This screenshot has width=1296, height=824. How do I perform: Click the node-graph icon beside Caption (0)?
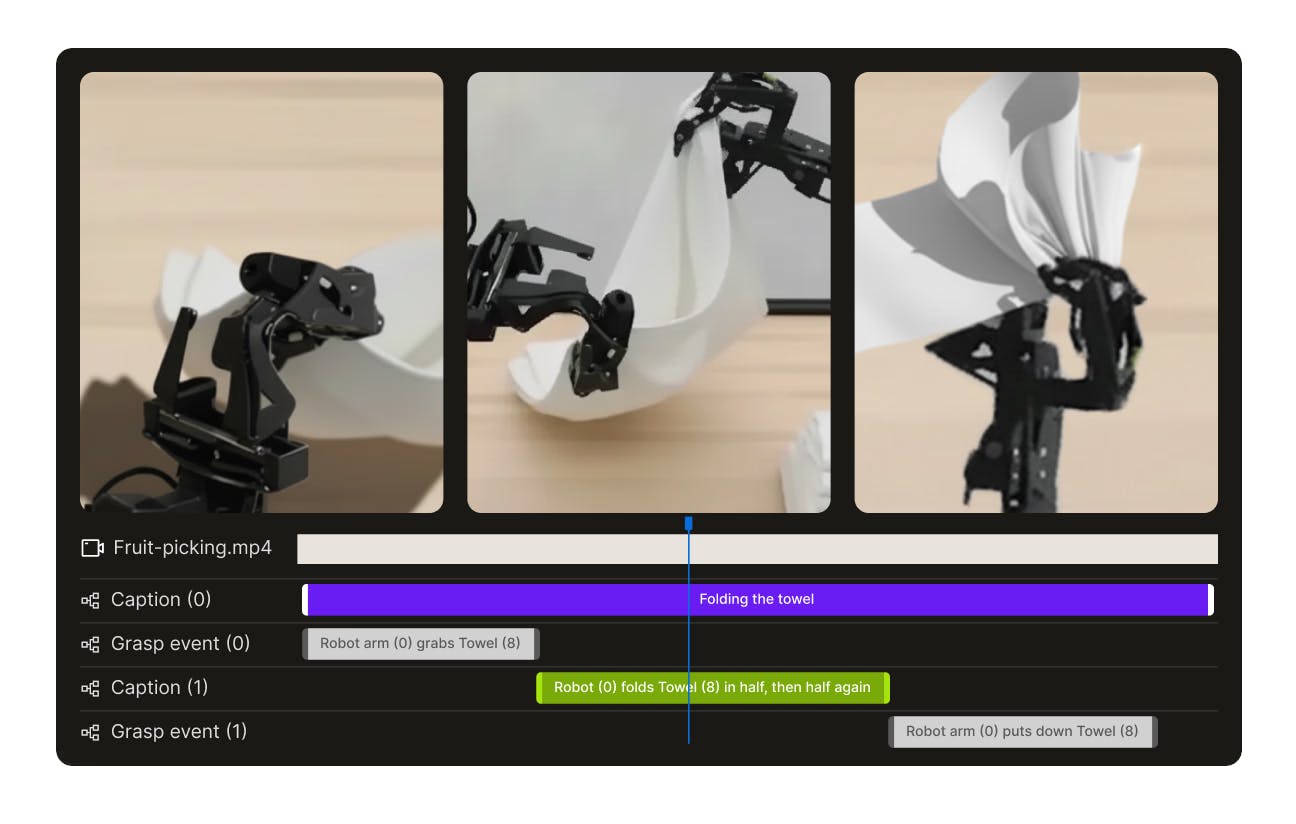click(x=91, y=600)
